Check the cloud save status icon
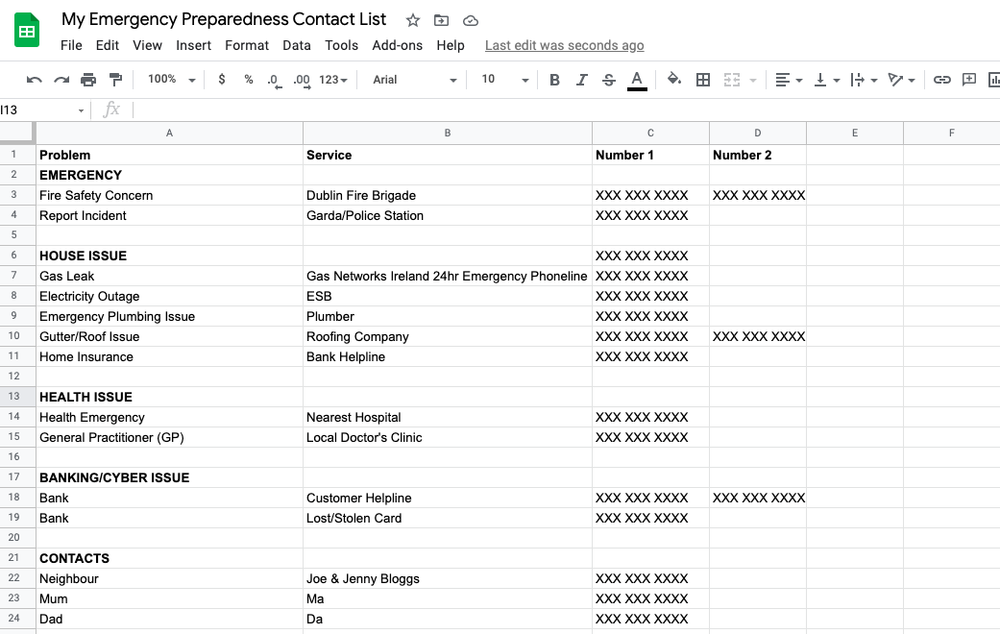Screen dimensions: 1000x634 (470, 20)
